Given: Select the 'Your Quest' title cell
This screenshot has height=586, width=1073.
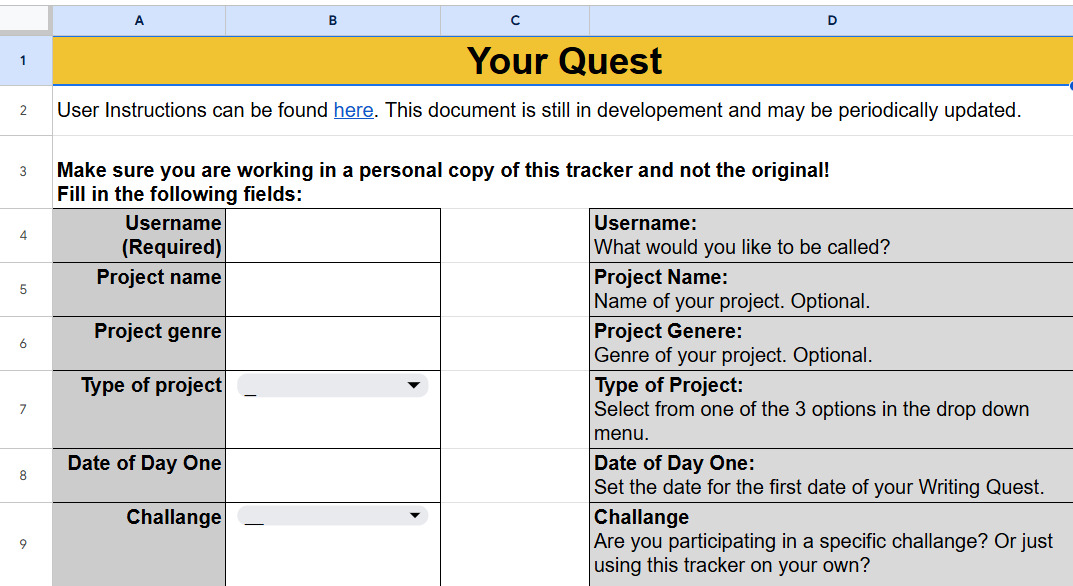Looking at the screenshot, I should click(x=563, y=61).
